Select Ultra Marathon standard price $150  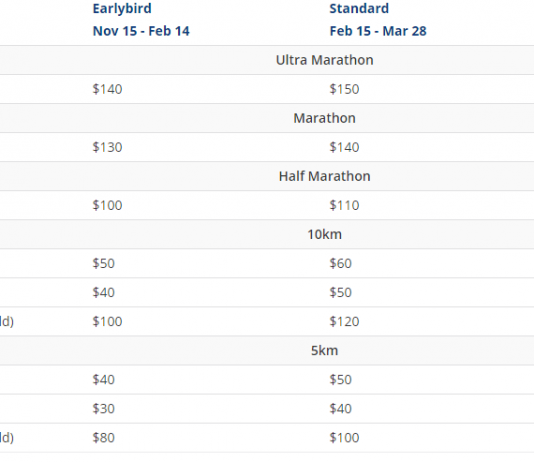point(344,89)
